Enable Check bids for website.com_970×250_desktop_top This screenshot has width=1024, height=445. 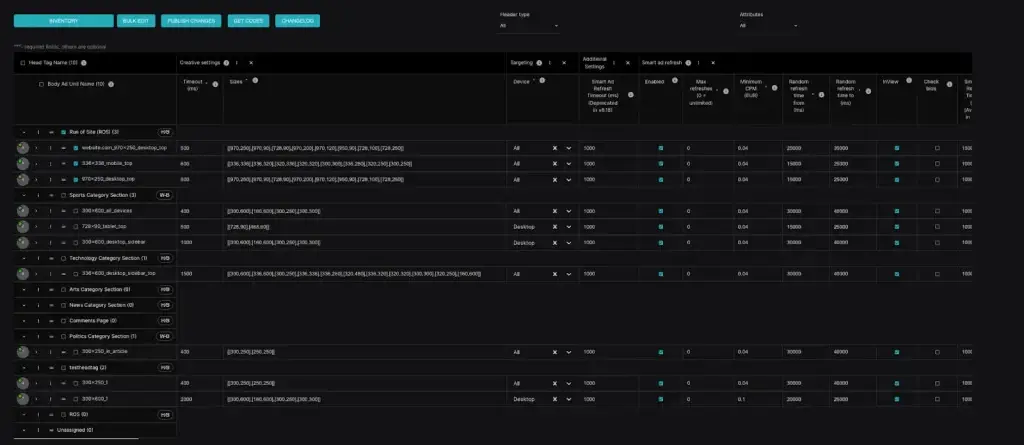tap(937, 148)
